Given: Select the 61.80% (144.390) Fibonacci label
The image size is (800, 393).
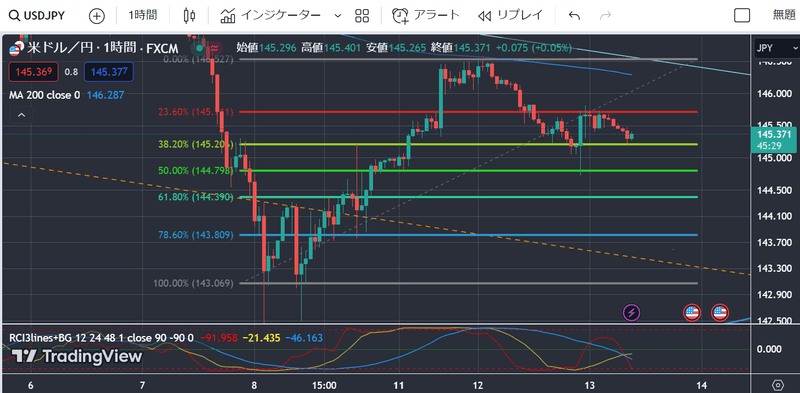Looking at the screenshot, I should tap(196, 196).
